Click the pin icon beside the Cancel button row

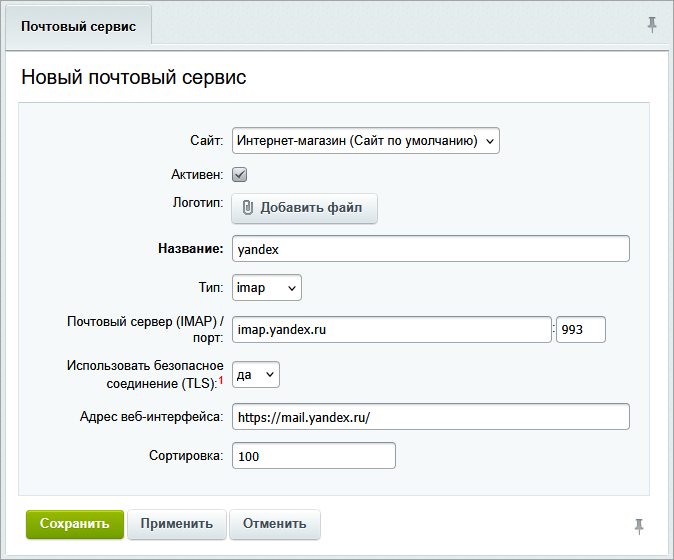[640, 525]
